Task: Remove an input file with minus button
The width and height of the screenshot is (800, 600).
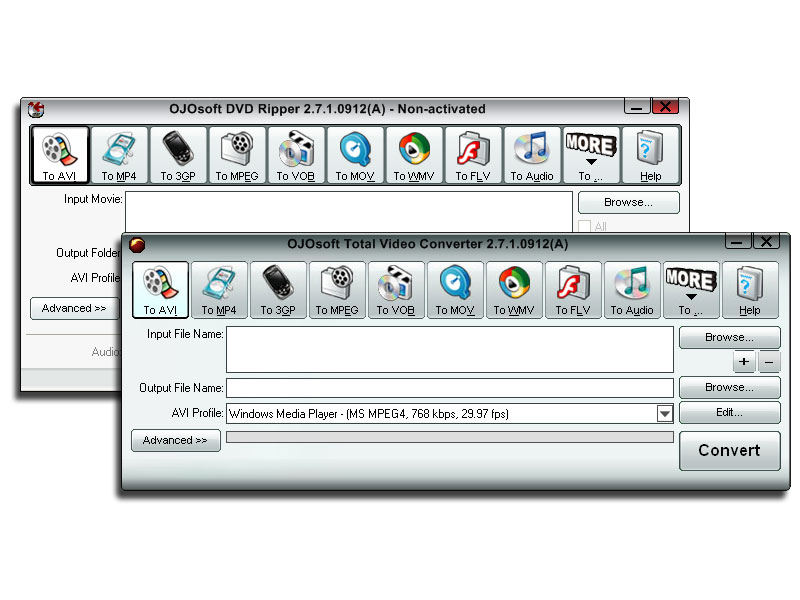Action: point(769,362)
